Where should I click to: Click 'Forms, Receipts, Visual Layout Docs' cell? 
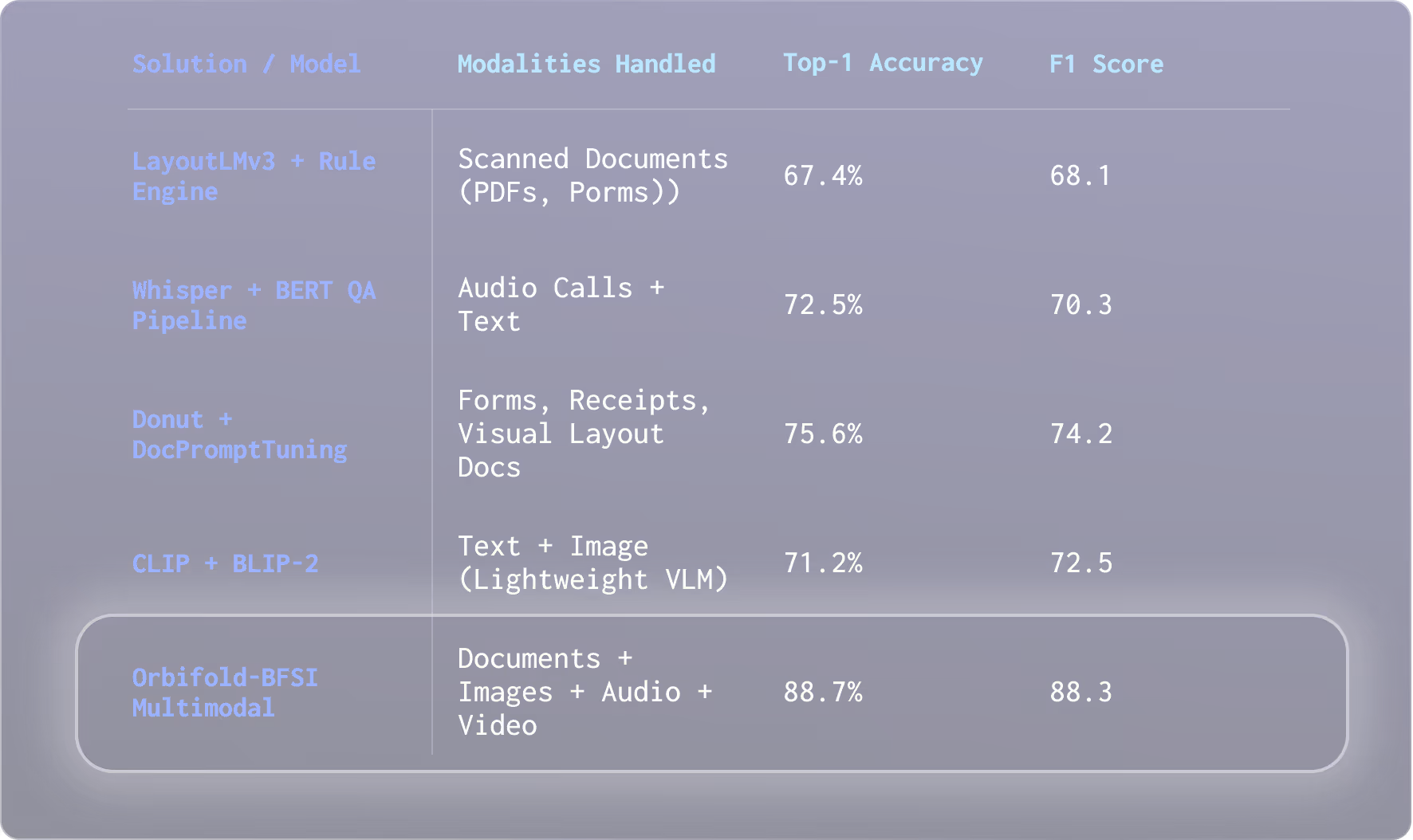(584, 434)
